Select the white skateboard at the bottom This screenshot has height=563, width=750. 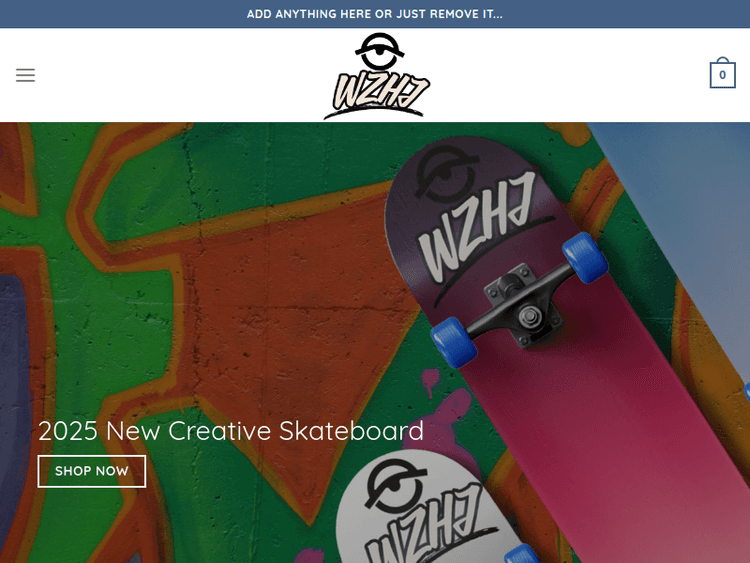click(x=430, y=509)
